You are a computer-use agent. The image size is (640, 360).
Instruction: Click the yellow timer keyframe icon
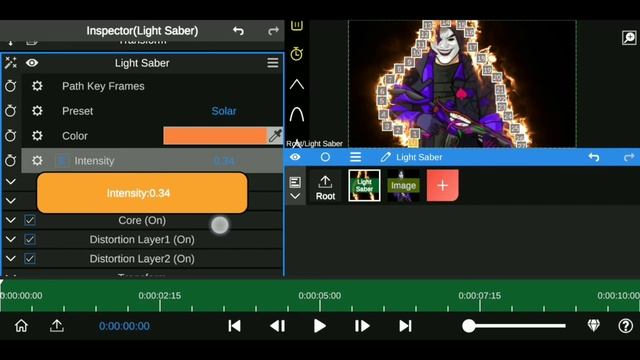pos(297,53)
